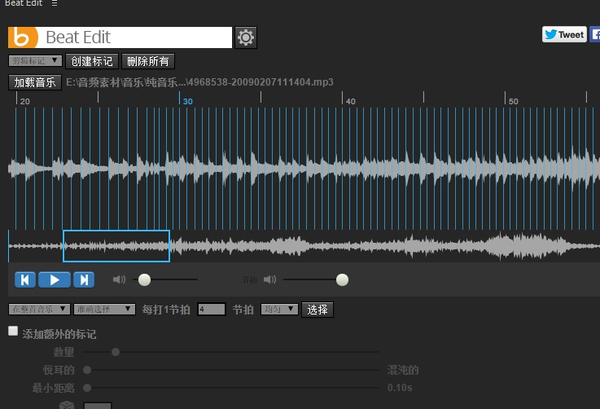Screen dimensions: 600x409
Task: Click the music volume slider handle
Action: (x=144, y=280)
